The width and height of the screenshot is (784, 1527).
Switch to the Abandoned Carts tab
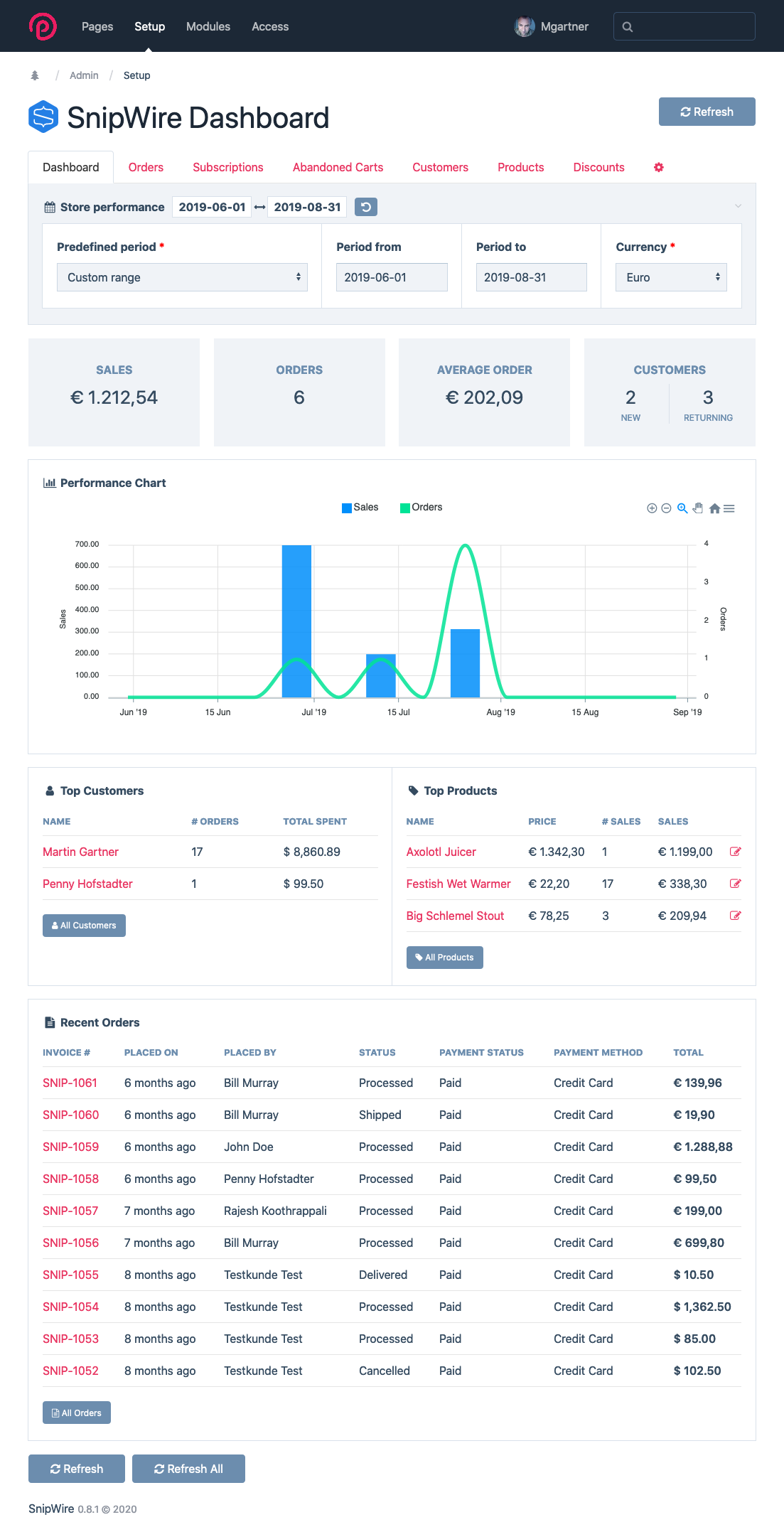click(x=338, y=167)
